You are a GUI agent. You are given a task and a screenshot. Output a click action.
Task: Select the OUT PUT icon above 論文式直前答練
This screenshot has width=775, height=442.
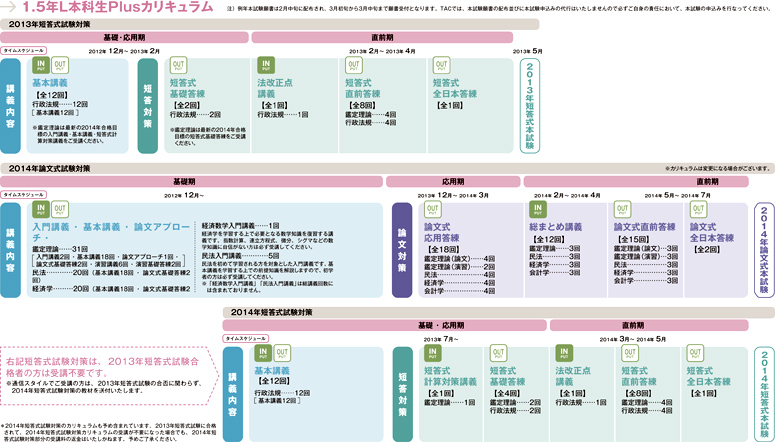point(625,210)
